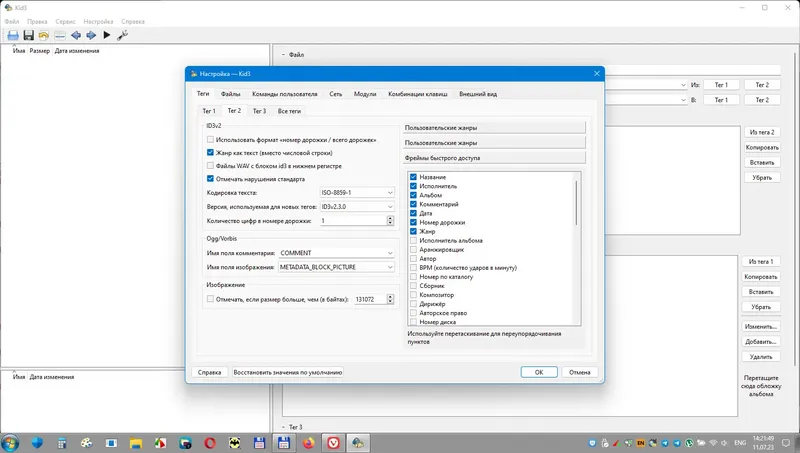Open Firefox from the taskbar
Viewport: 800px width, 453px height.
click(x=309, y=443)
